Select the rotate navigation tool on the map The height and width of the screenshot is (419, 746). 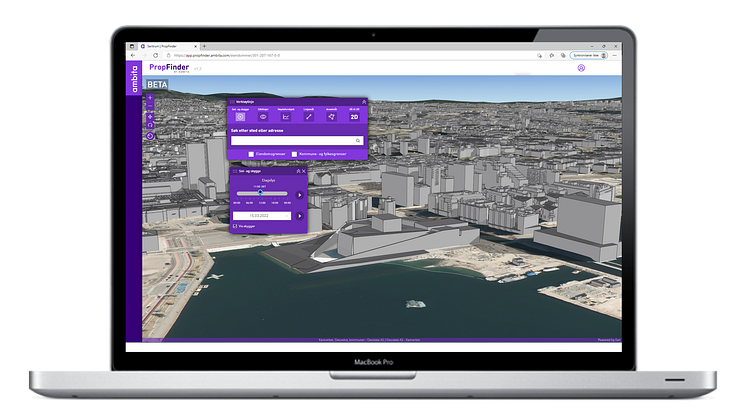point(150,125)
